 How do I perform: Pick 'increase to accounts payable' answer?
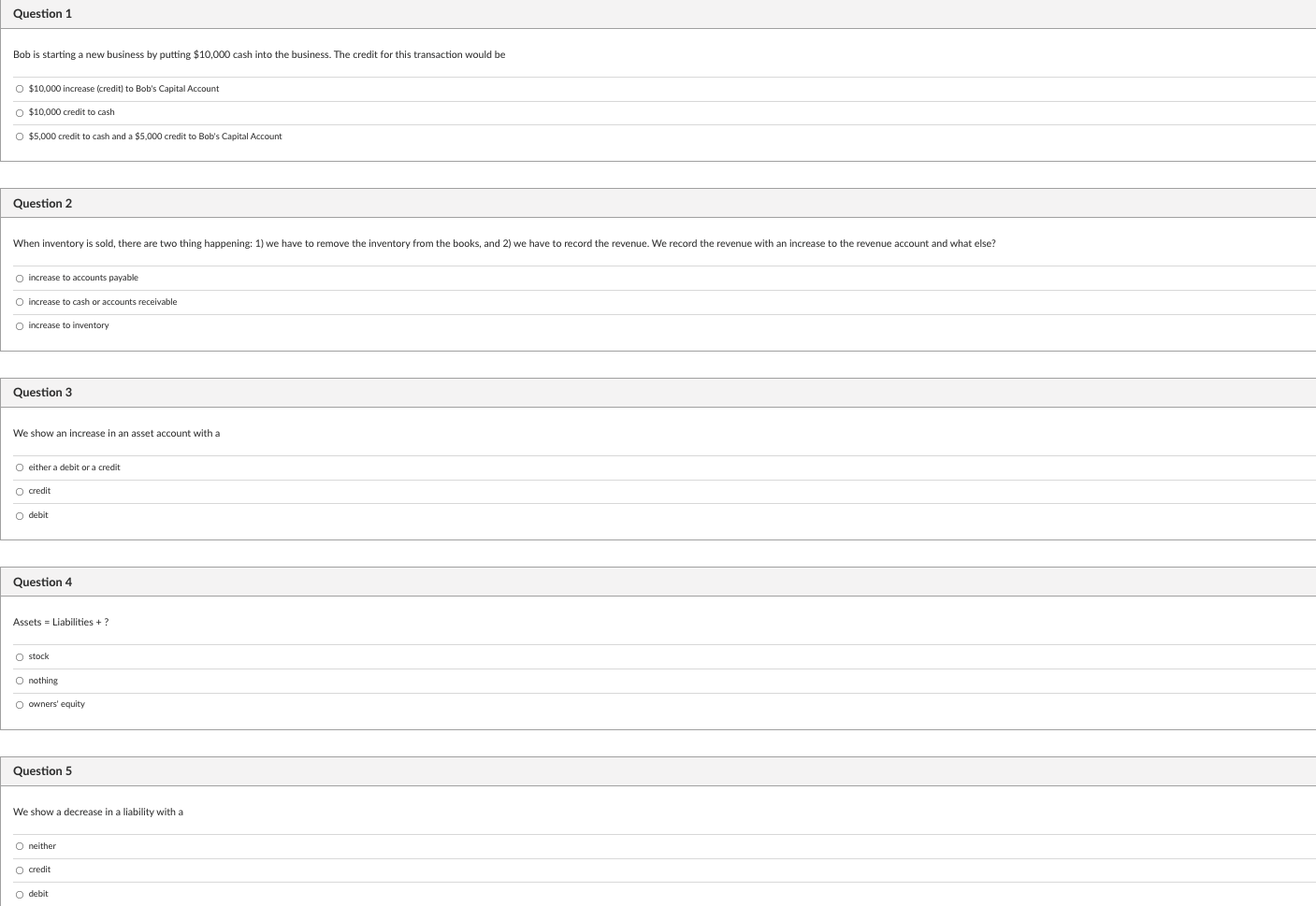pos(20,278)
